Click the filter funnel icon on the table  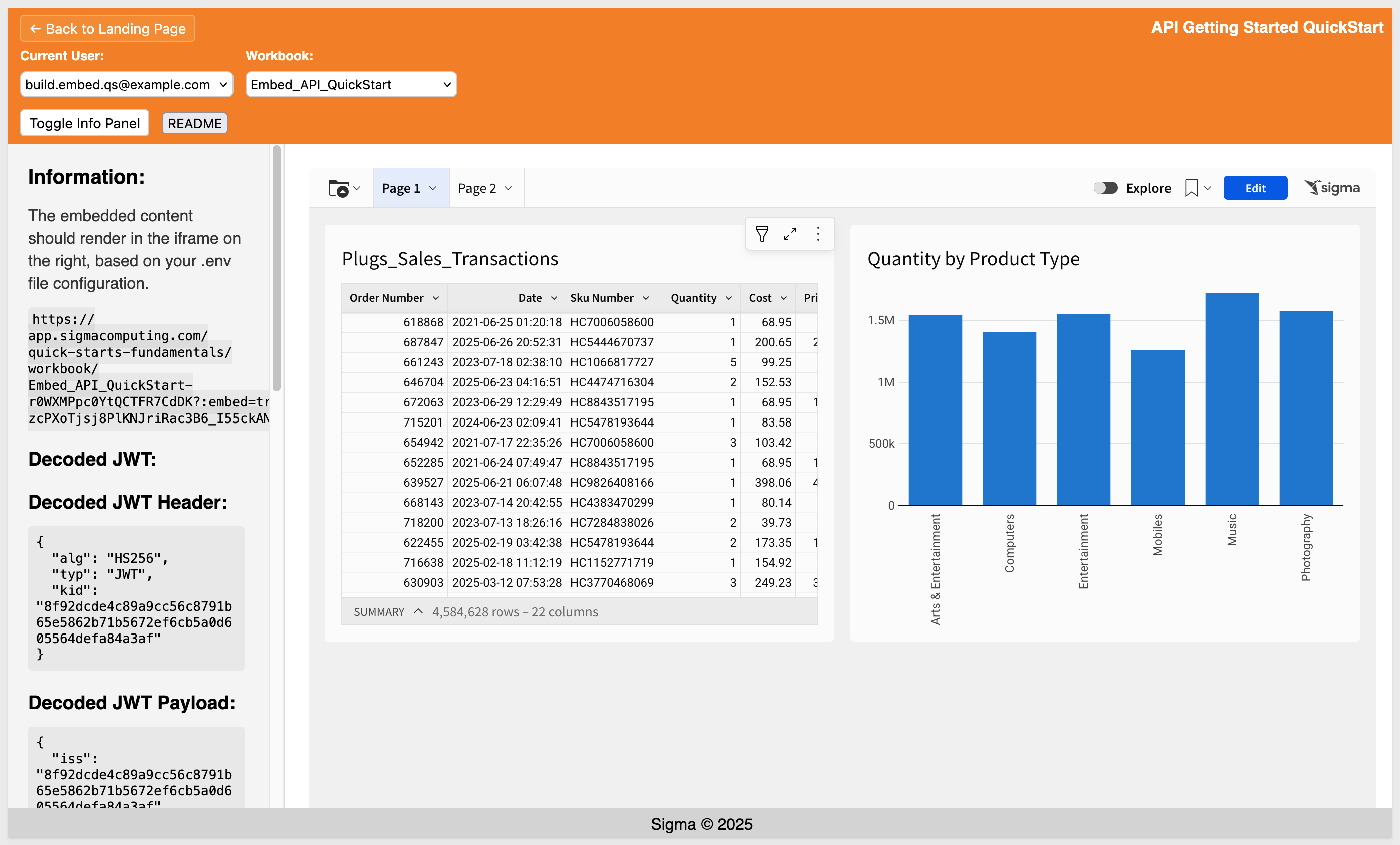[x=762, y=234]
